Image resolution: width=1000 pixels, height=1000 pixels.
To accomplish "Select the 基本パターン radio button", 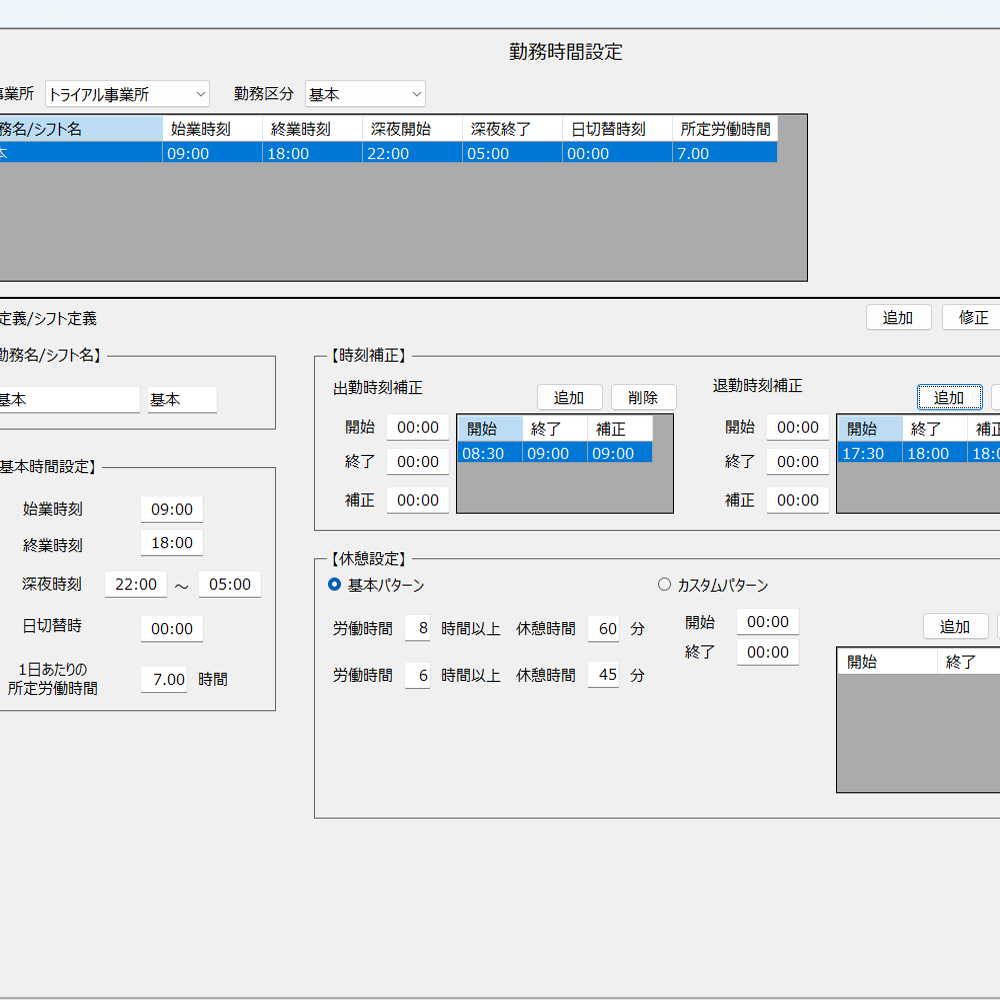I will [x=333, y=584].
